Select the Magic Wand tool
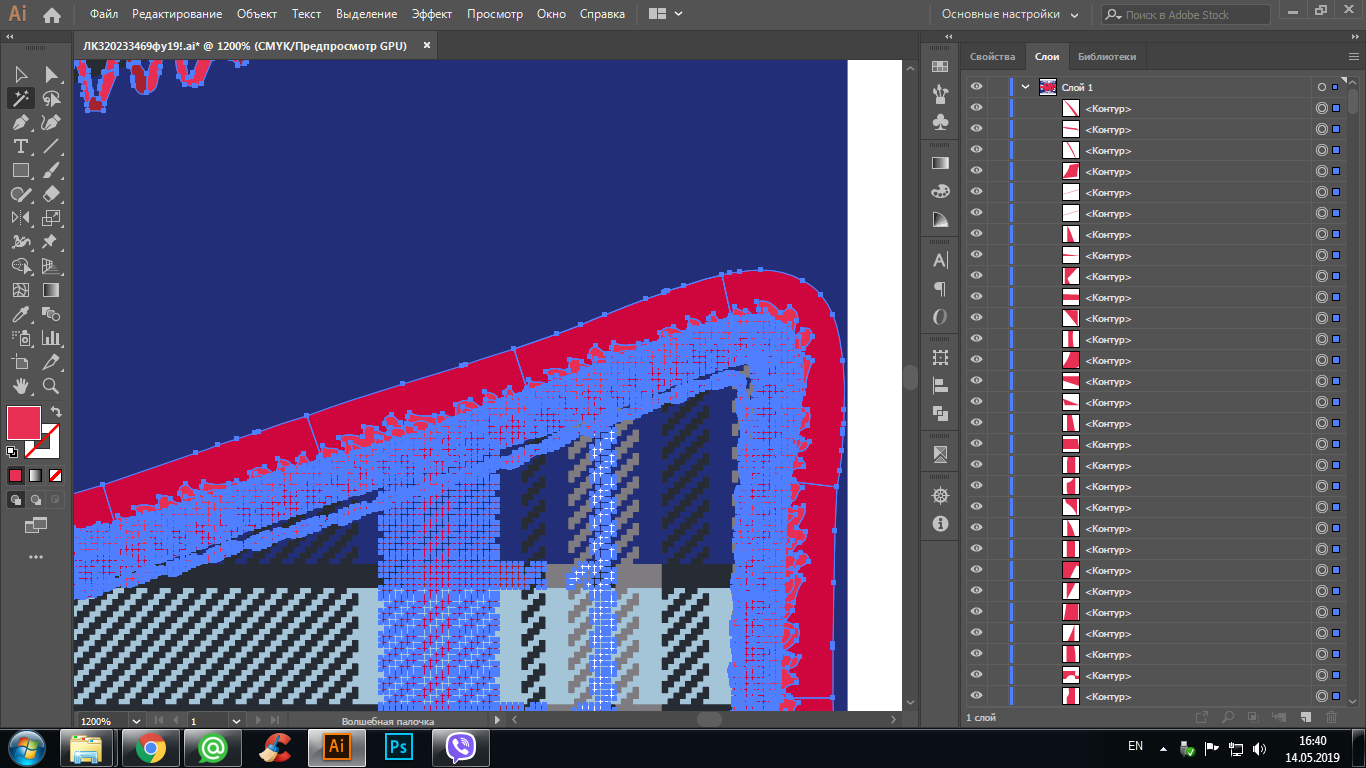 [x=20, y=98]
